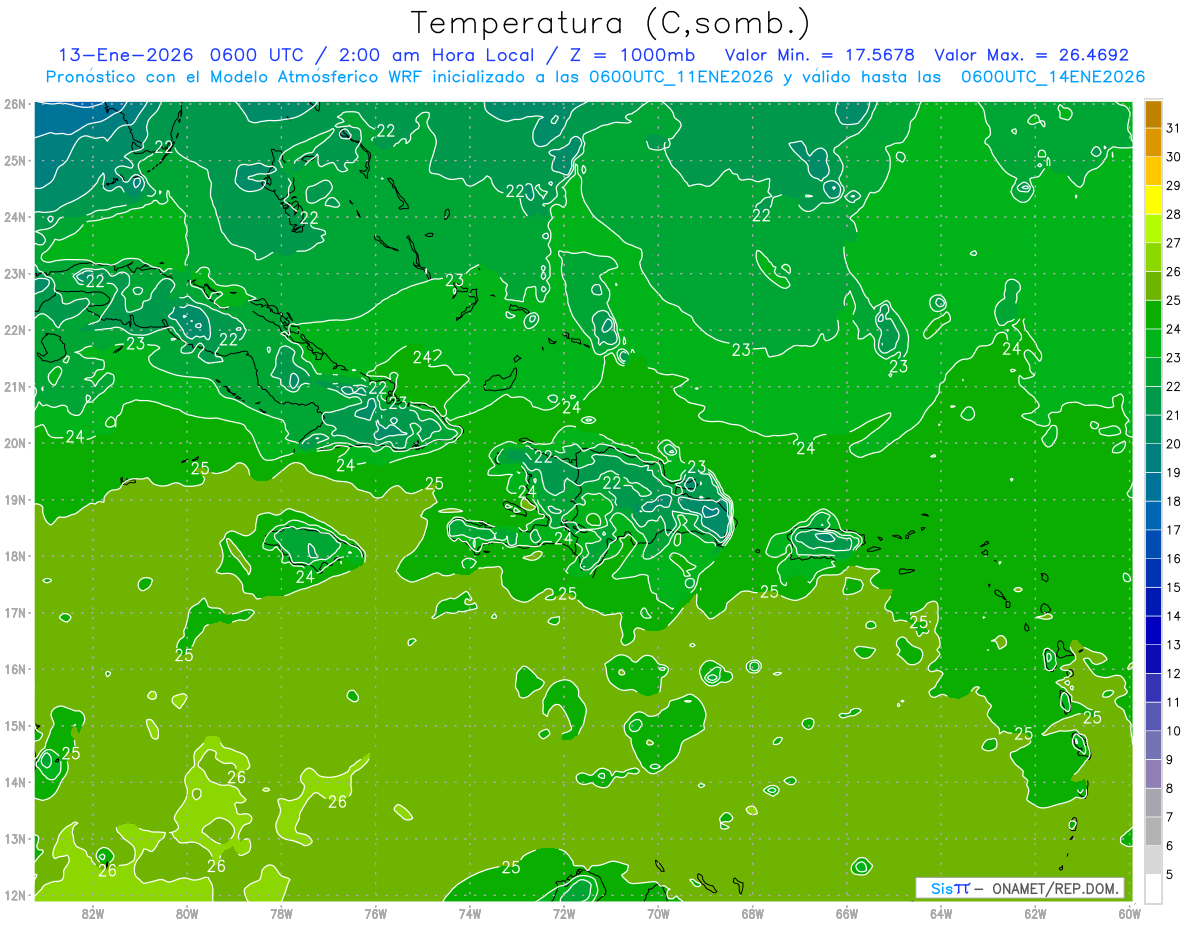Image resolution: width=1200 pixels, height=927 pixels.
Task: Click the '20' color bar label
Action: coord(1173,444)
